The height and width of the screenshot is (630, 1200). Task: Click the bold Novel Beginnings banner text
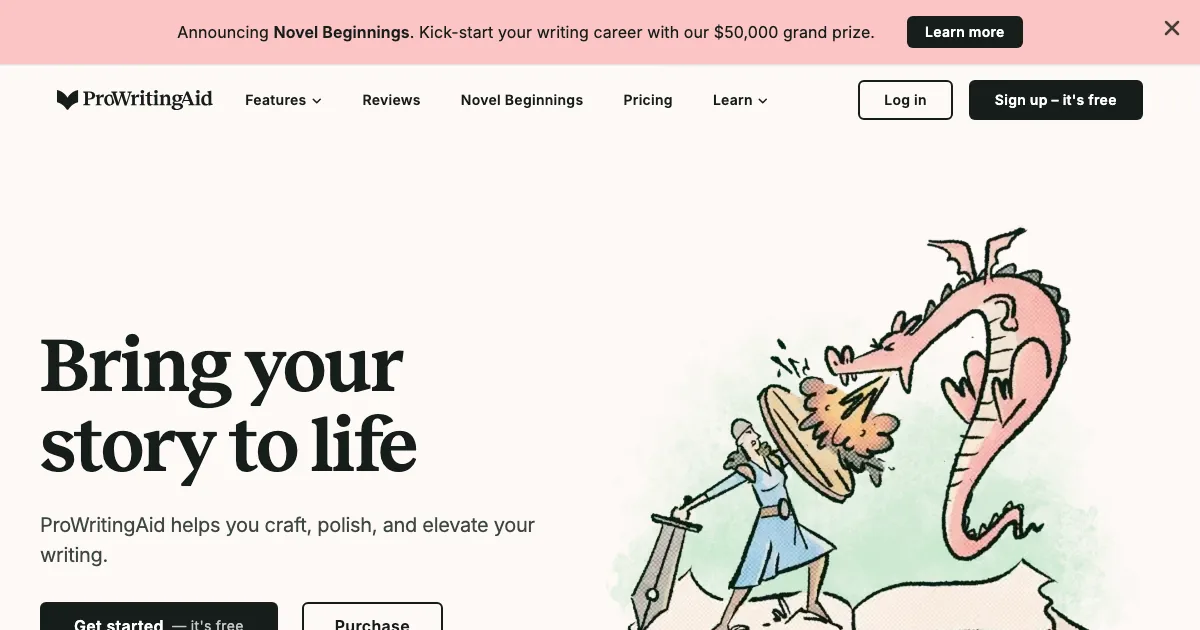point(342,32)
